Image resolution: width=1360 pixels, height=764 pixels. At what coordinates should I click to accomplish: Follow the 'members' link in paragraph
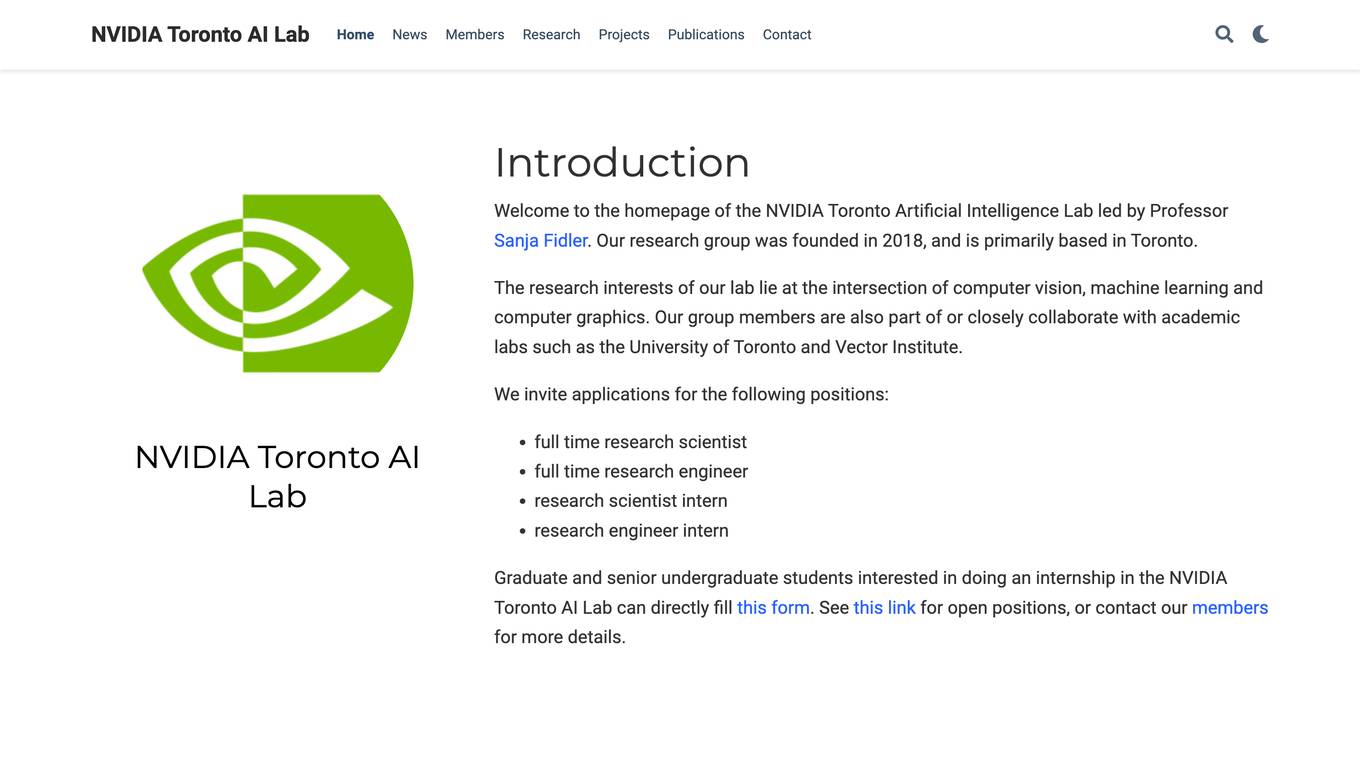point(1230,607)
